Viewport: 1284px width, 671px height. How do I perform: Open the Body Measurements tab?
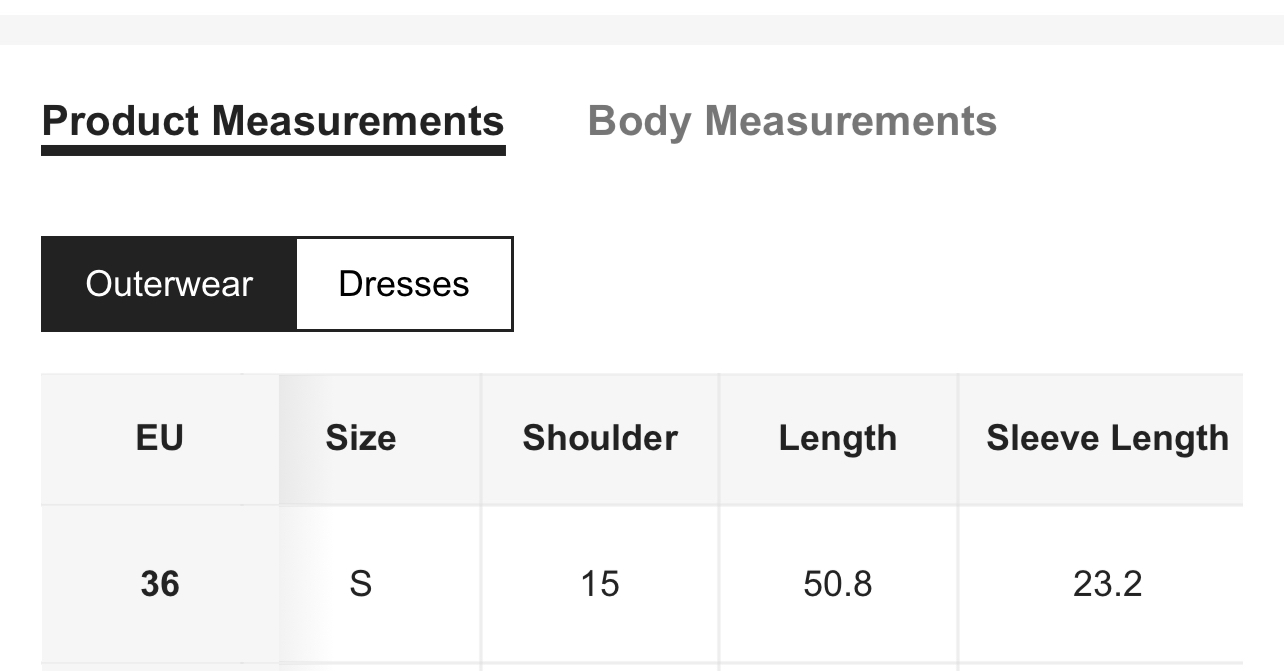[x=792, y=121]
